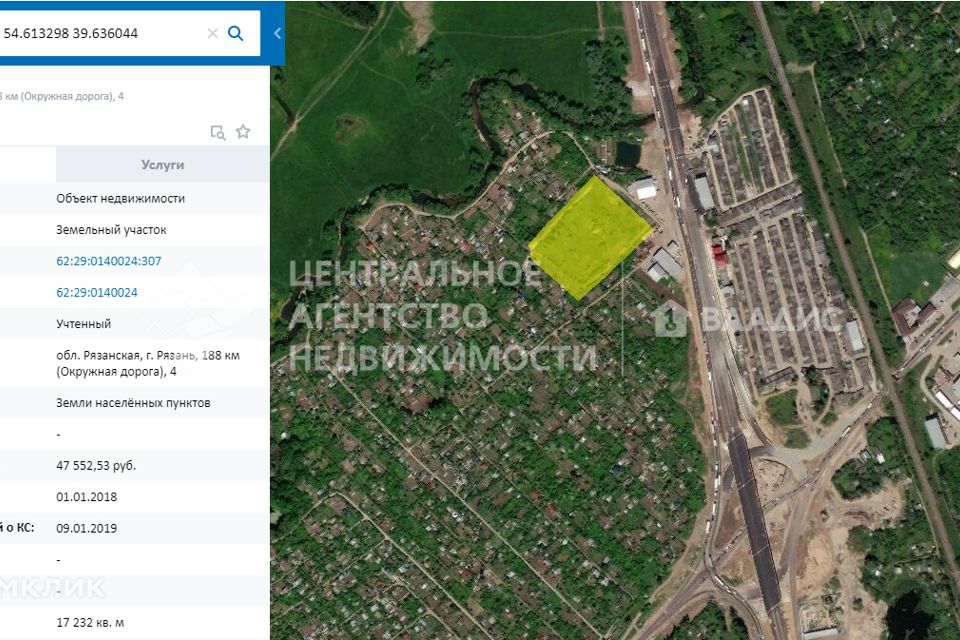Click the Владис logo watermark icon
Image resolution: width=960 pixels, height=640 pixels.
point(670,319)
